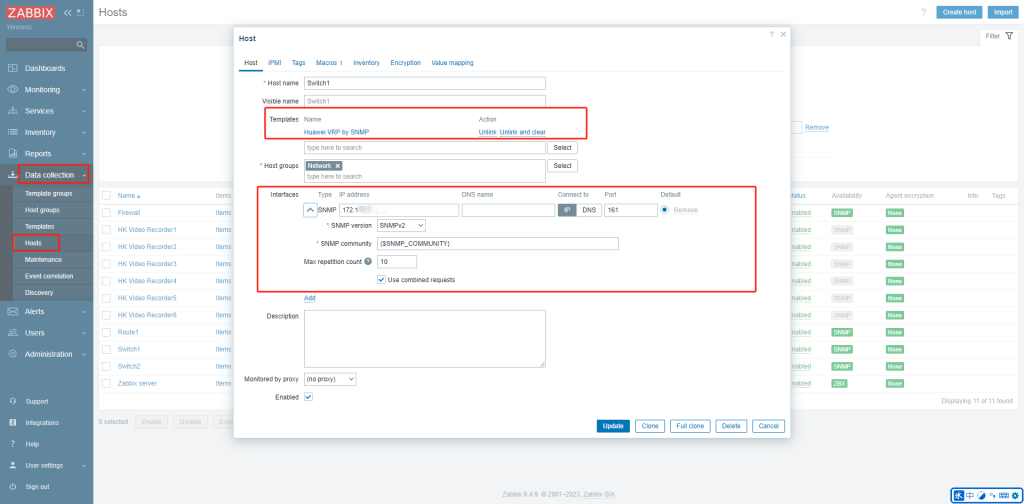This screenshot has width=1024, height=504.
Task: Check the HK Video Recorder1 row checkbox
Action: click(106, 230)
